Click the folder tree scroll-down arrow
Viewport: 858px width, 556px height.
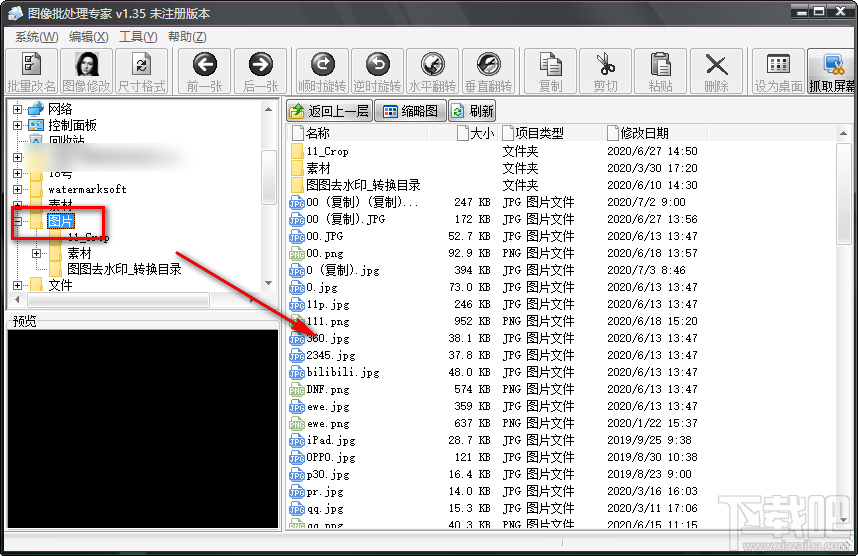pyautogui.click(x=268, y=283)
